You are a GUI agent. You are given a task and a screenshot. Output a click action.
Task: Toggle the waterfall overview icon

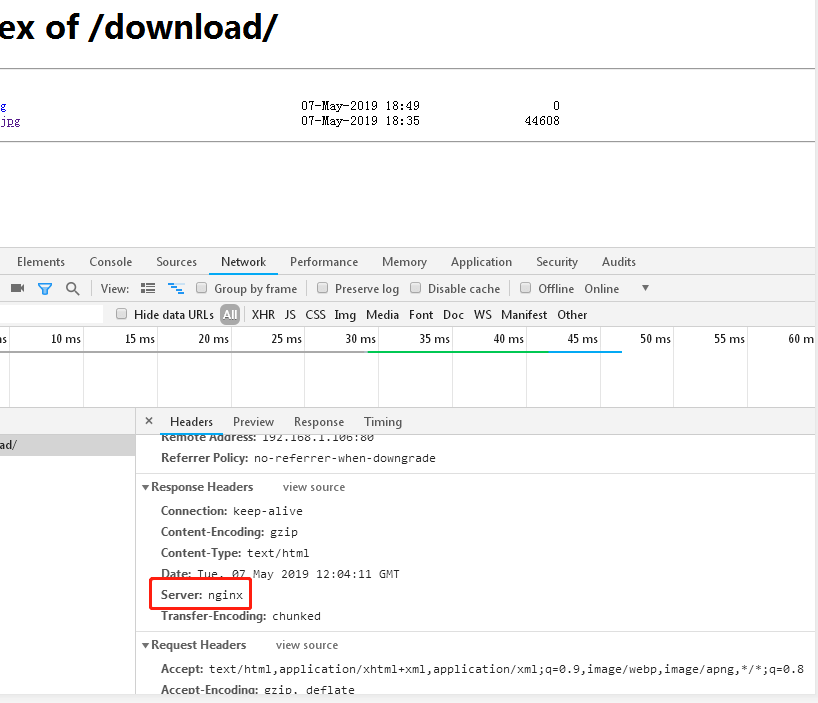(x=176, y=289)
